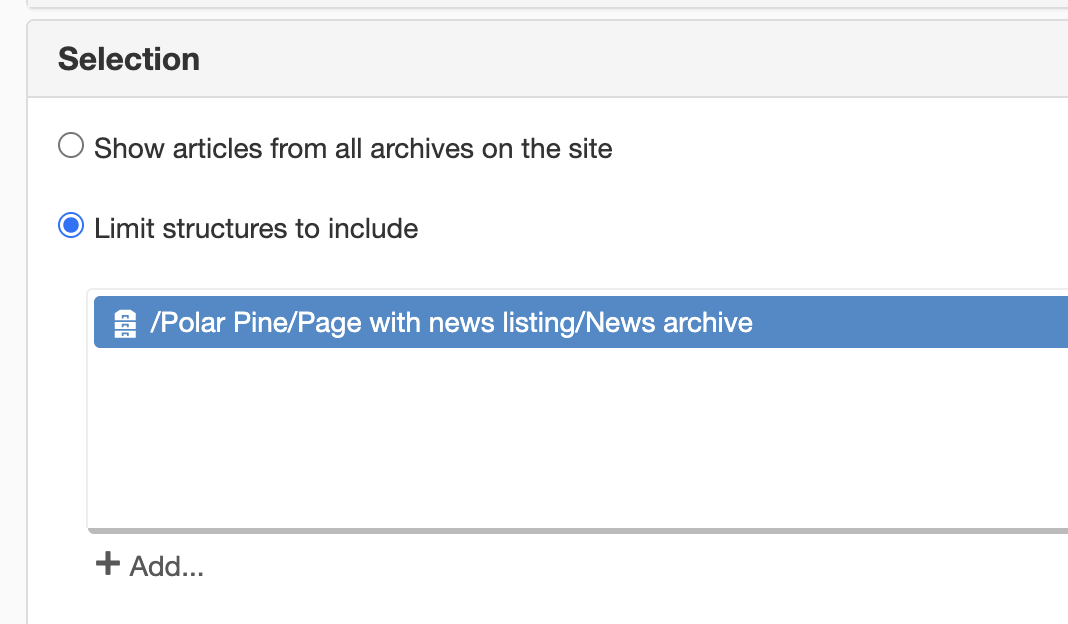Image resolution: width=1068 pixels, height=624 pixels.
Task: Open the 'Add...' structure dialog
Action: coord(150,565)
